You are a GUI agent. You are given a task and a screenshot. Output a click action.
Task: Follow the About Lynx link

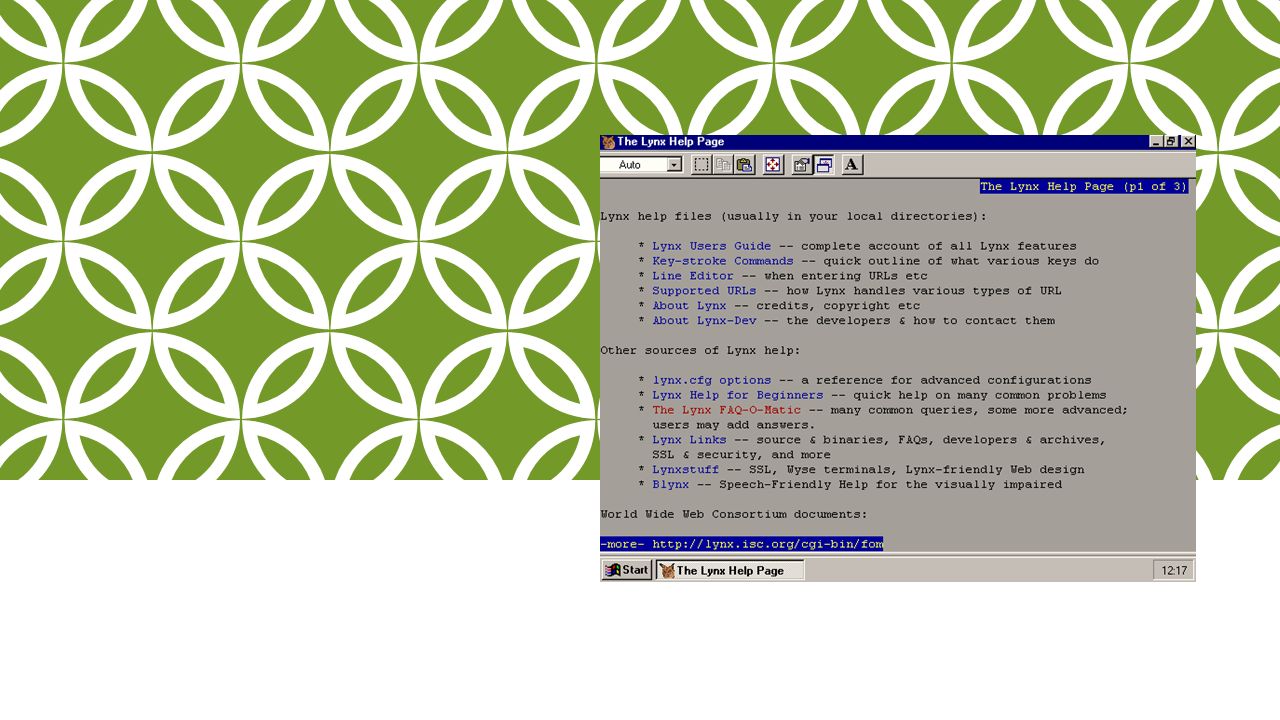click(689, 306)
